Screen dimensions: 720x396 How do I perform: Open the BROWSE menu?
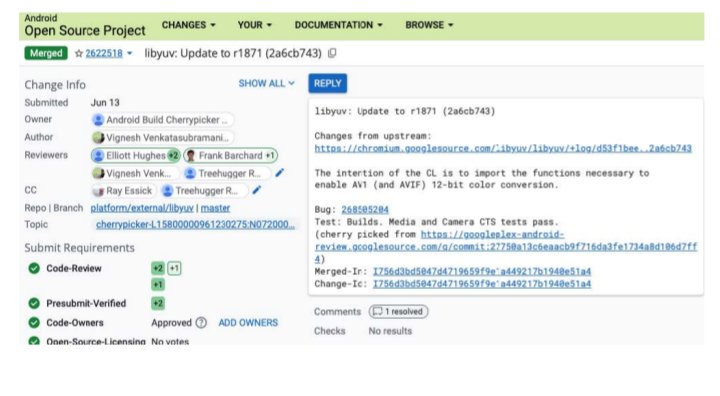pyautogui.click(x=429, y=25)
